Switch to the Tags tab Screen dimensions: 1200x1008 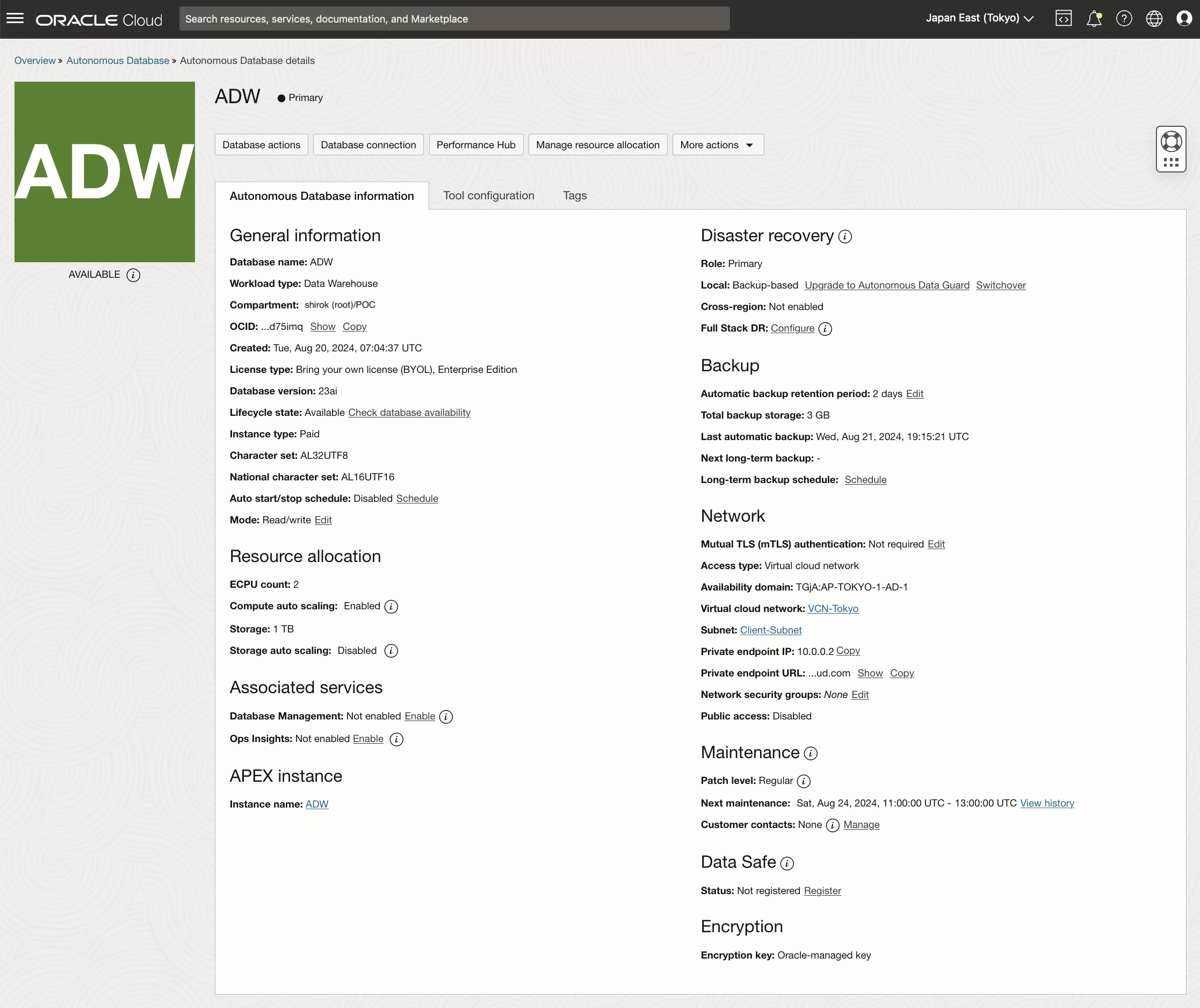574,196
